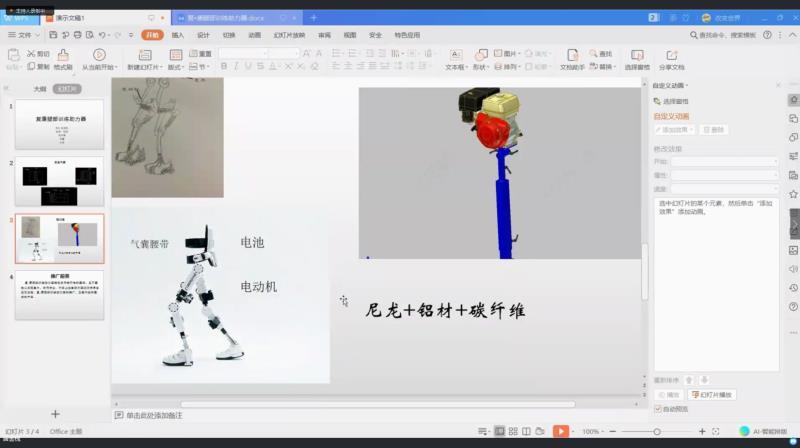
Task: Click the plus add slide icon below thumbnails
Action: tap(56, 414)
